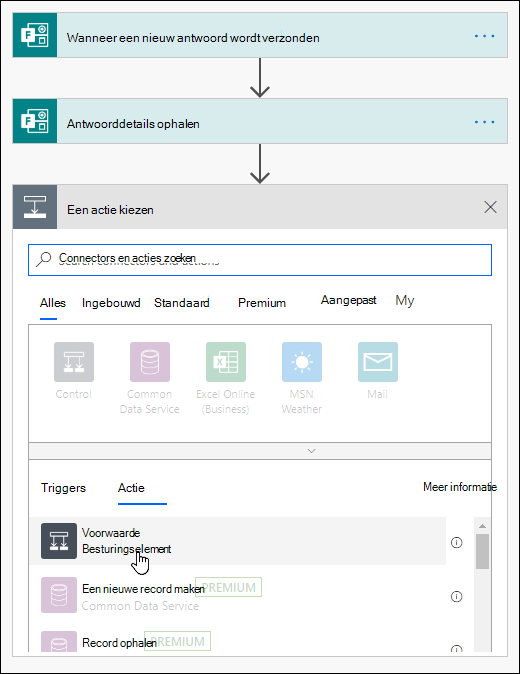Screen dimensions: 520x674
Task: Select the Common Data Service connector icon
Action: 150,362
